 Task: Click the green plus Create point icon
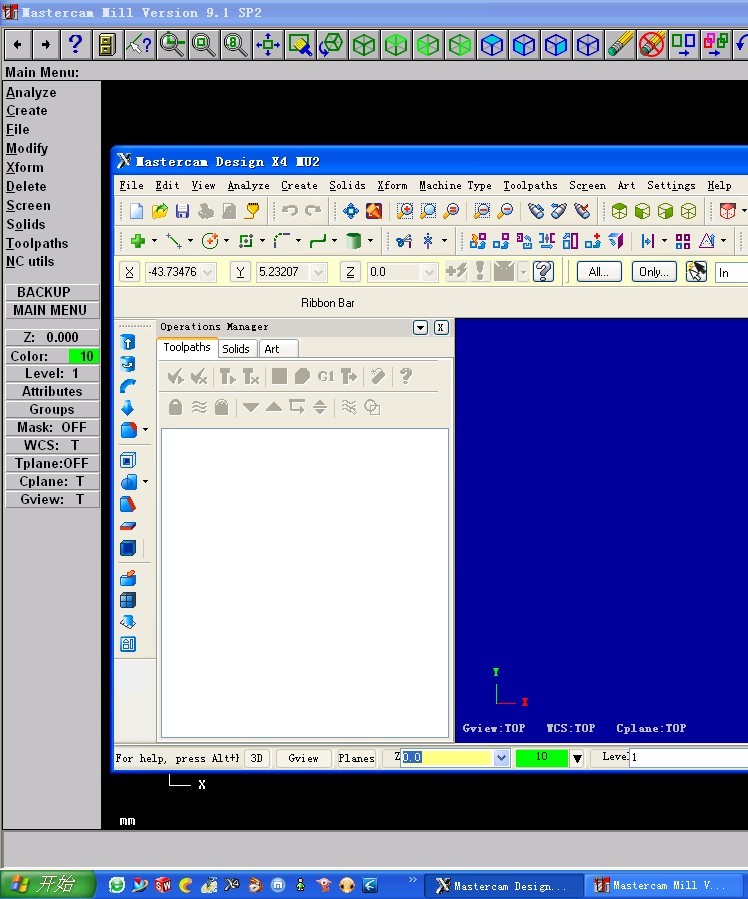[138, 241]
